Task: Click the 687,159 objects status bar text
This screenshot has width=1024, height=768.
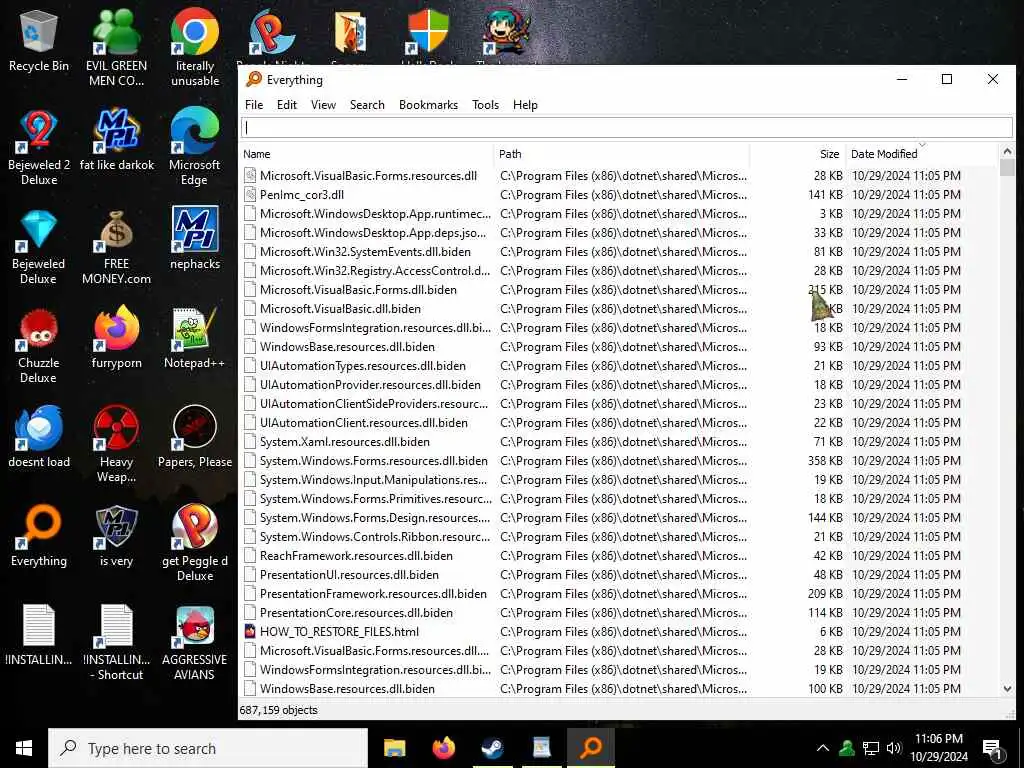Action: tap(278, 710)
